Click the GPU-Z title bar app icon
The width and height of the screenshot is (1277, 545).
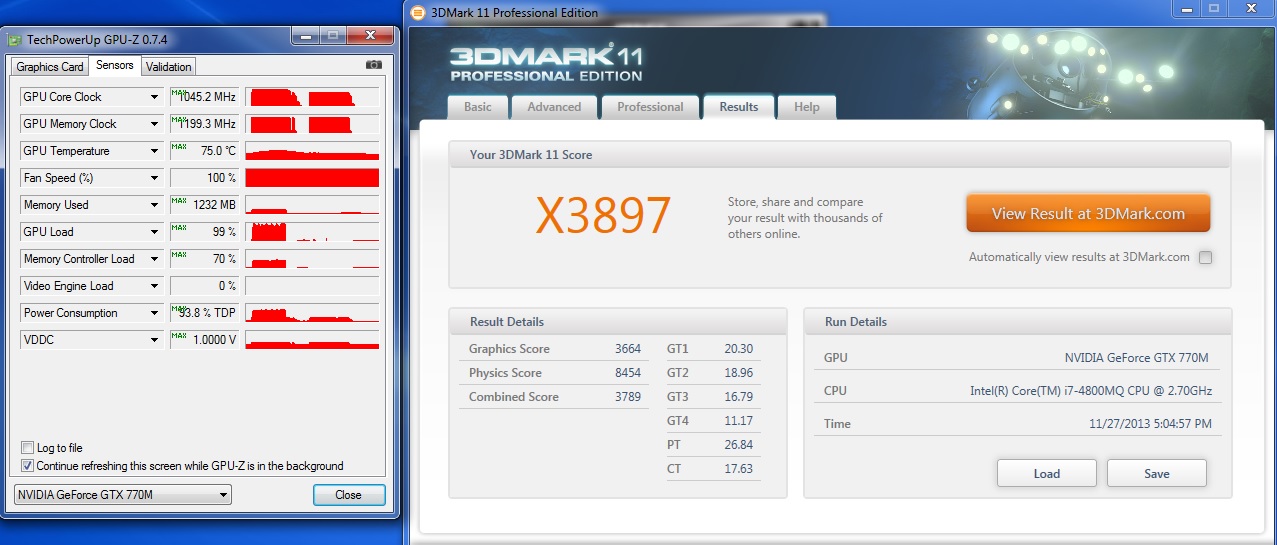tap(13, 39)
